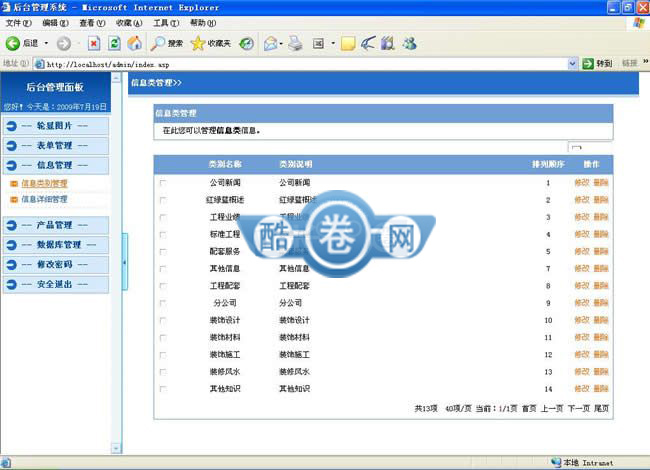Click arrow icon beside 表单管理
This screenshot has height=470, width=650.
[x=12, y=146]
